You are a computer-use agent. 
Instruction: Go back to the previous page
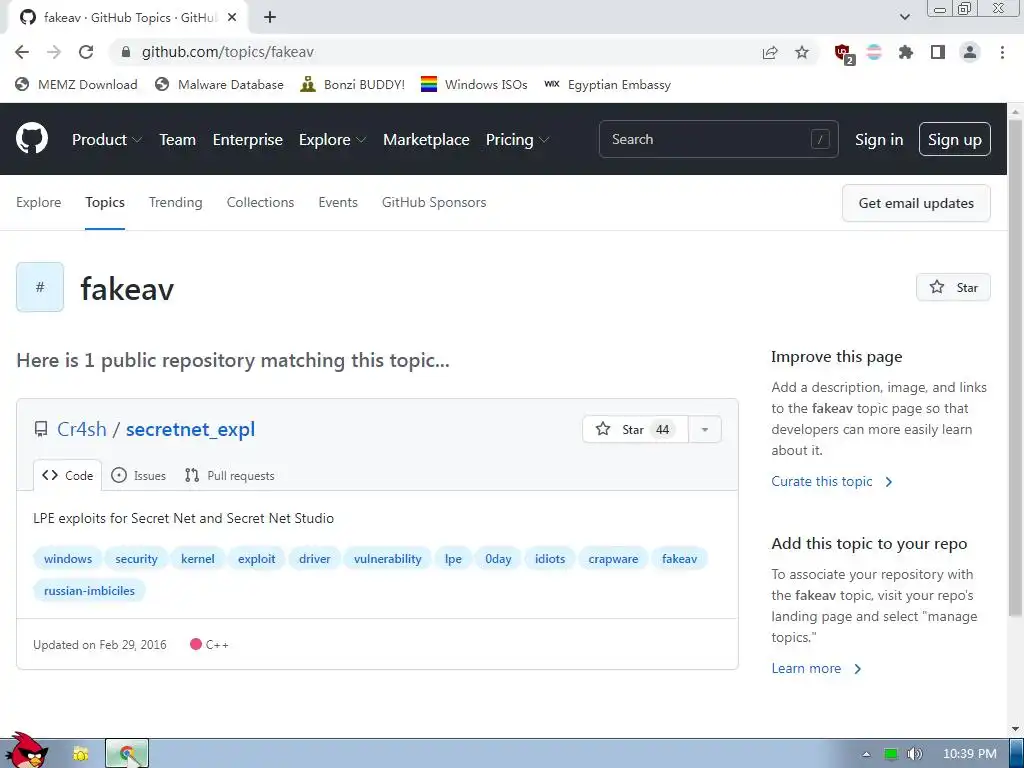(x=22, y=52)
